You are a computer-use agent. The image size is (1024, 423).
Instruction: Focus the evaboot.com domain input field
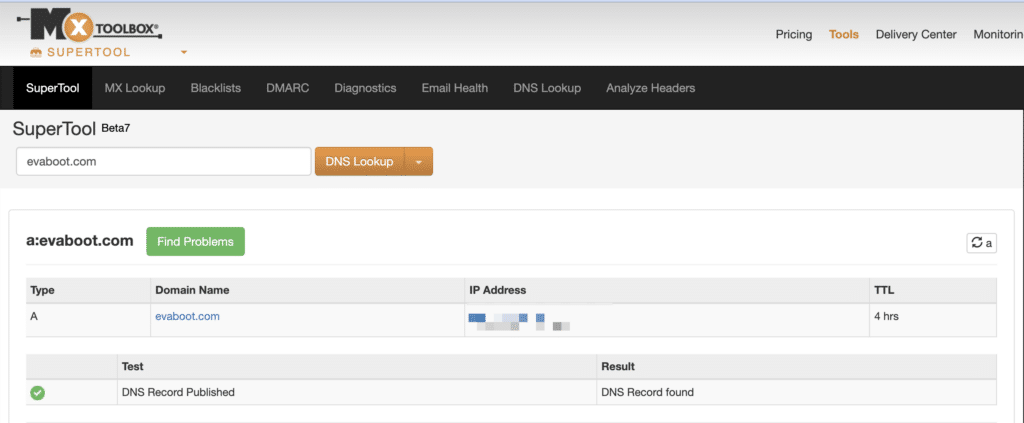(164, 162)
